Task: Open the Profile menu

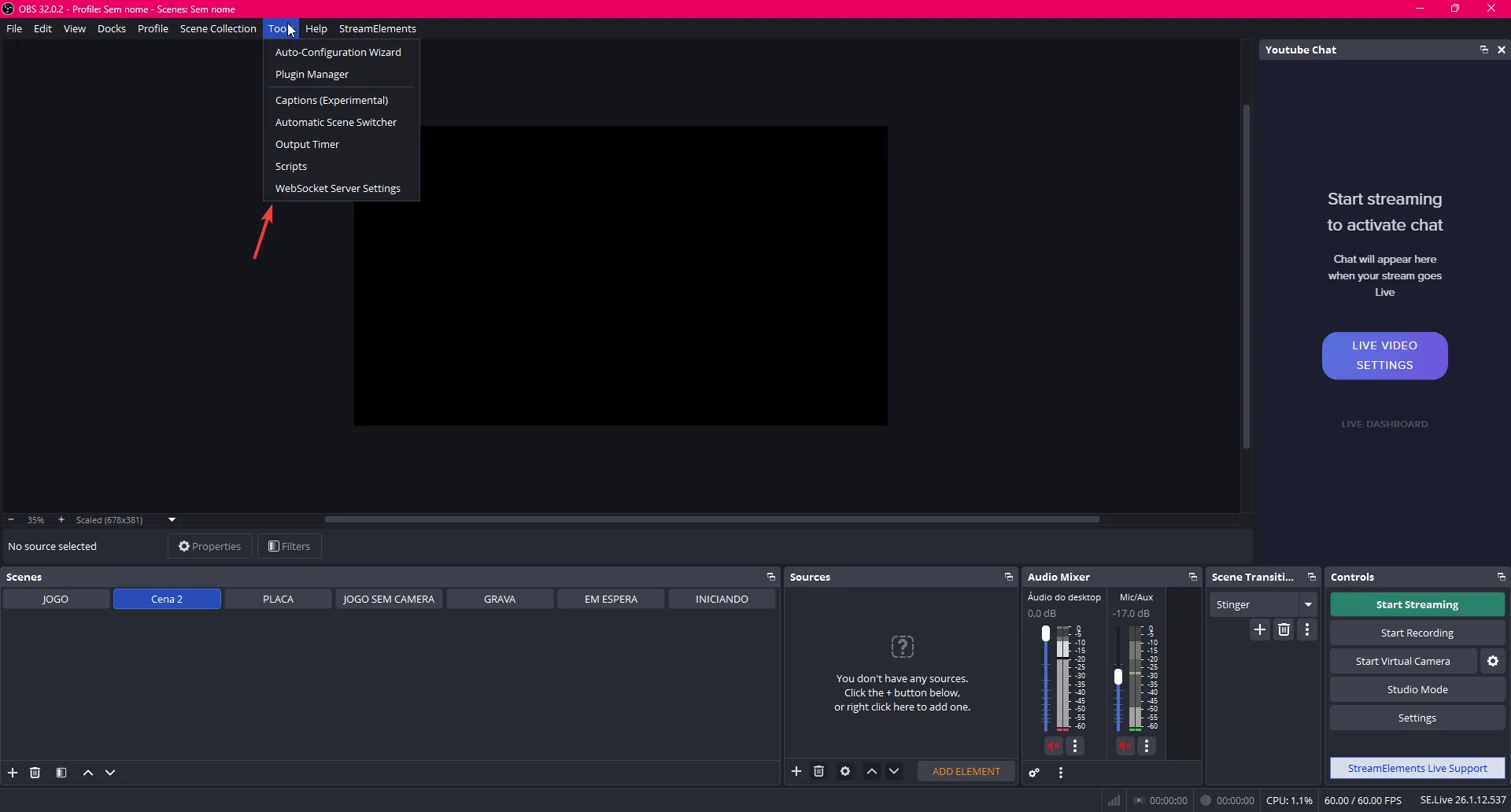Action: pyautogui.click(x=153, y=28)
